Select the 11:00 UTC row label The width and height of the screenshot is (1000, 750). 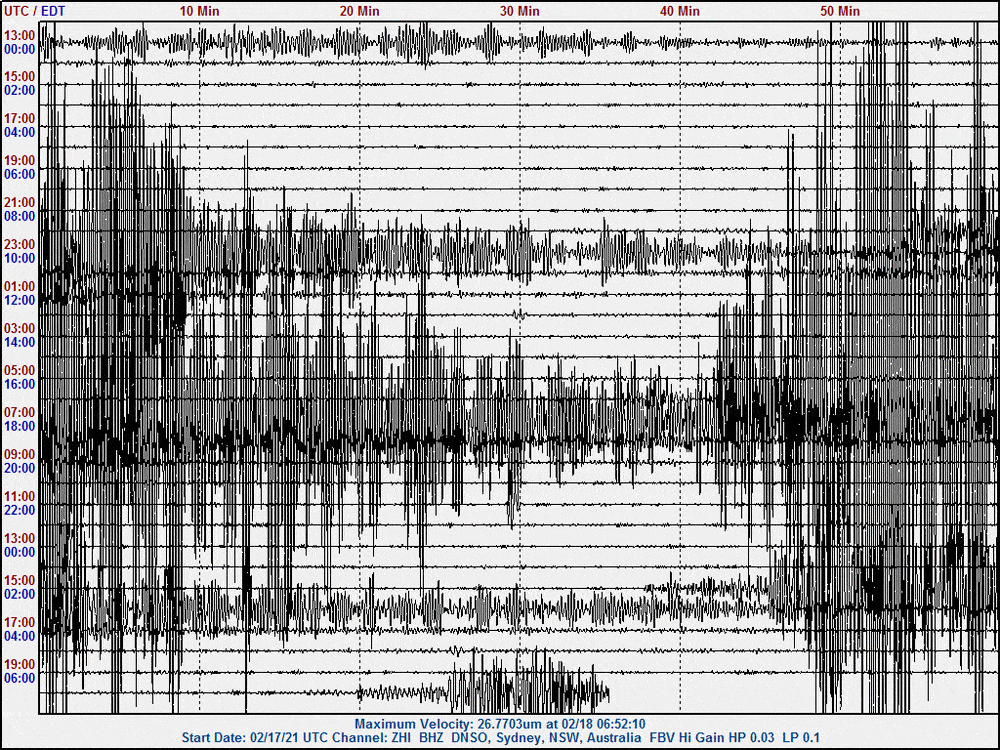tap(20, 496)
